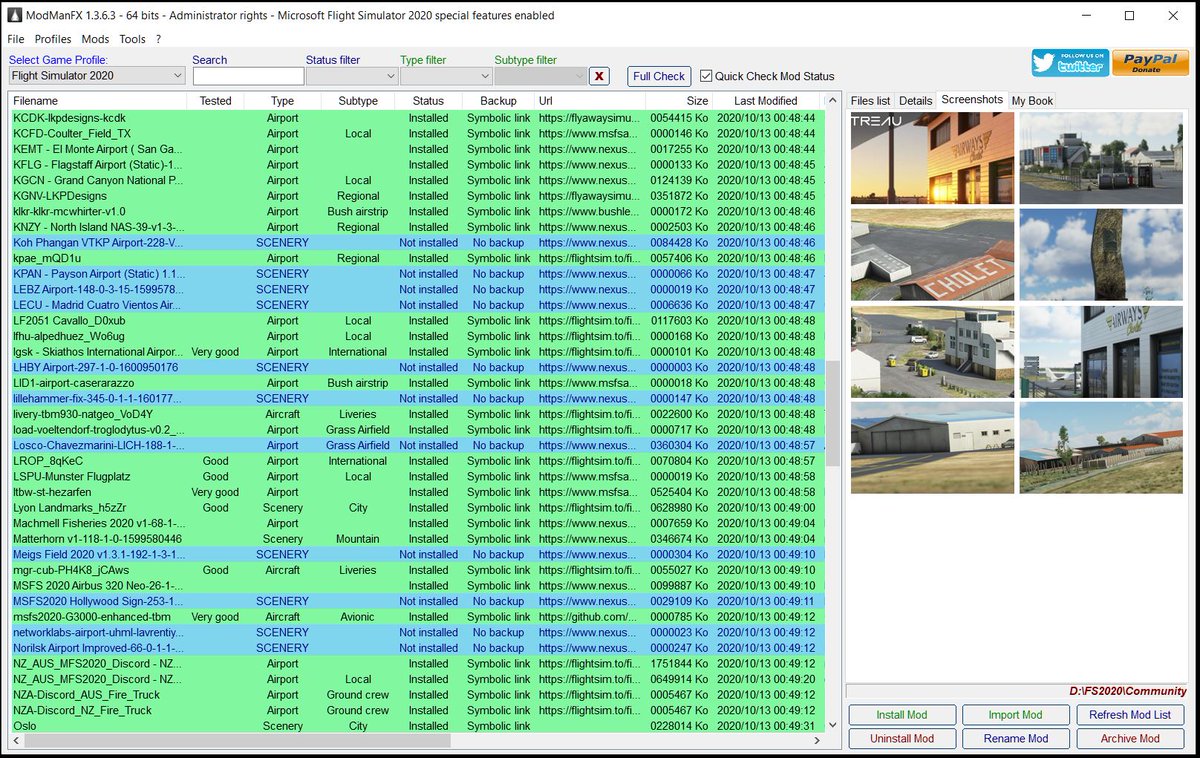
Task: Switch to the My Book tab
Action: click(1032, 101)
